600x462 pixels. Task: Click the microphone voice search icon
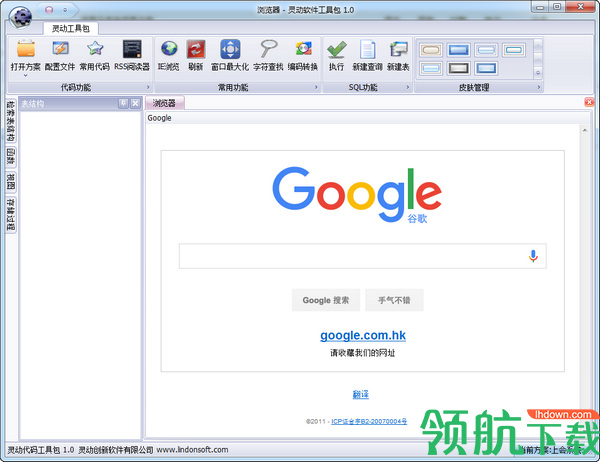(x=533, y=256)
